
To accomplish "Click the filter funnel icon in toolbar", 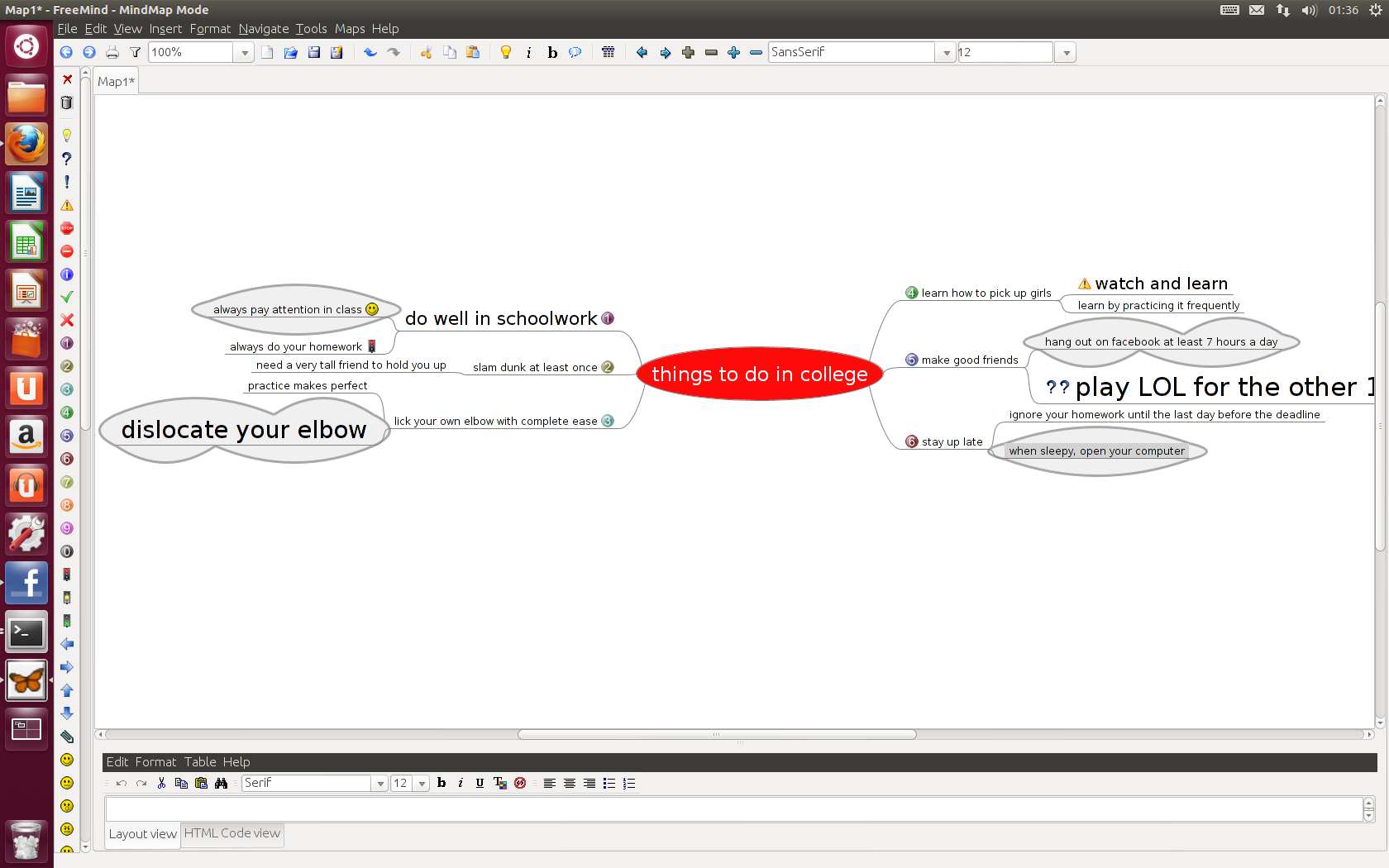I will (x=135, y=52).
